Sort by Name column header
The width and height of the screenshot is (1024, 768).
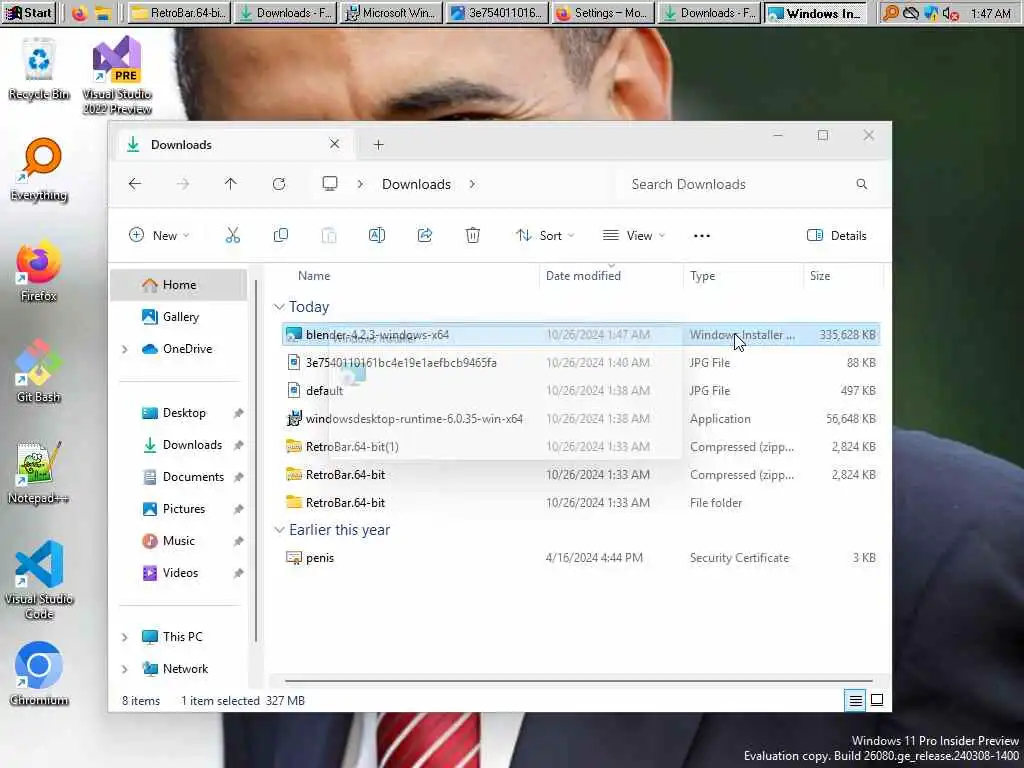pyautogui.click(x=314, y=276)
